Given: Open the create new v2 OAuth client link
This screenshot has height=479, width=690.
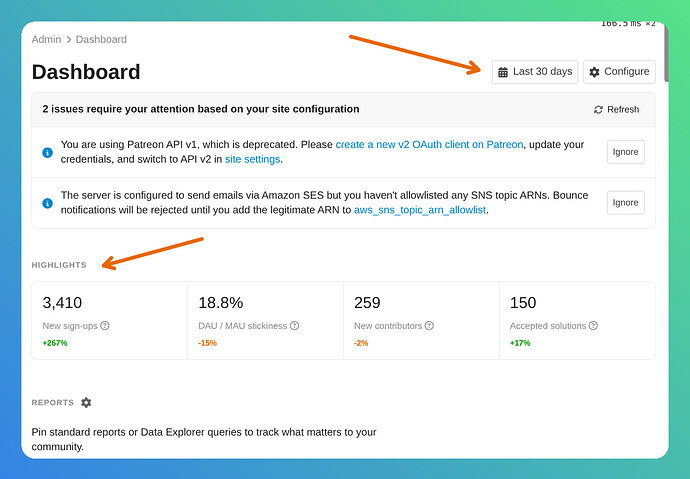Looking at the screenshot, I should (429, 145).
